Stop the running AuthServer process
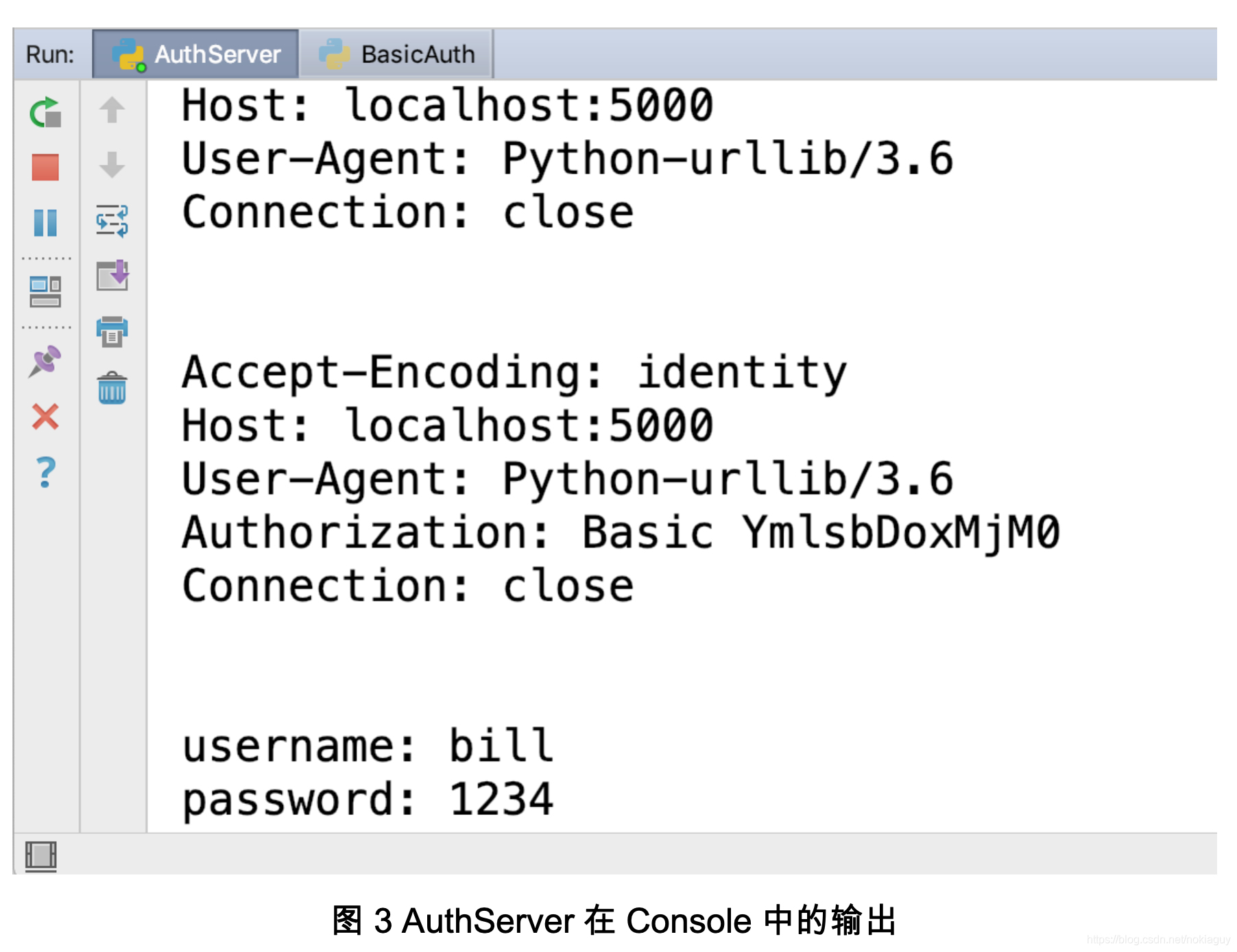 (44, 167)
